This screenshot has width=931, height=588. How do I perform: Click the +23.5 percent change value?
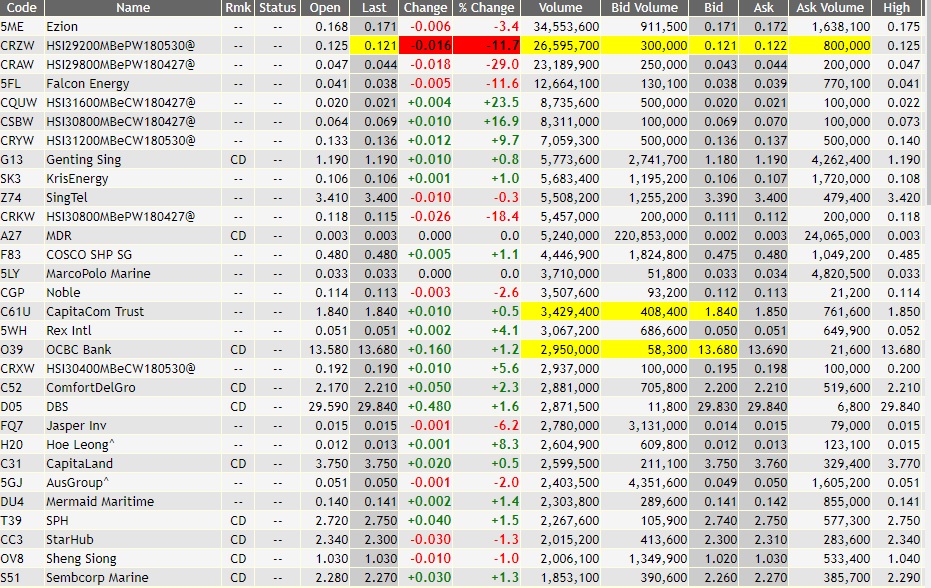tap(501, 103)
